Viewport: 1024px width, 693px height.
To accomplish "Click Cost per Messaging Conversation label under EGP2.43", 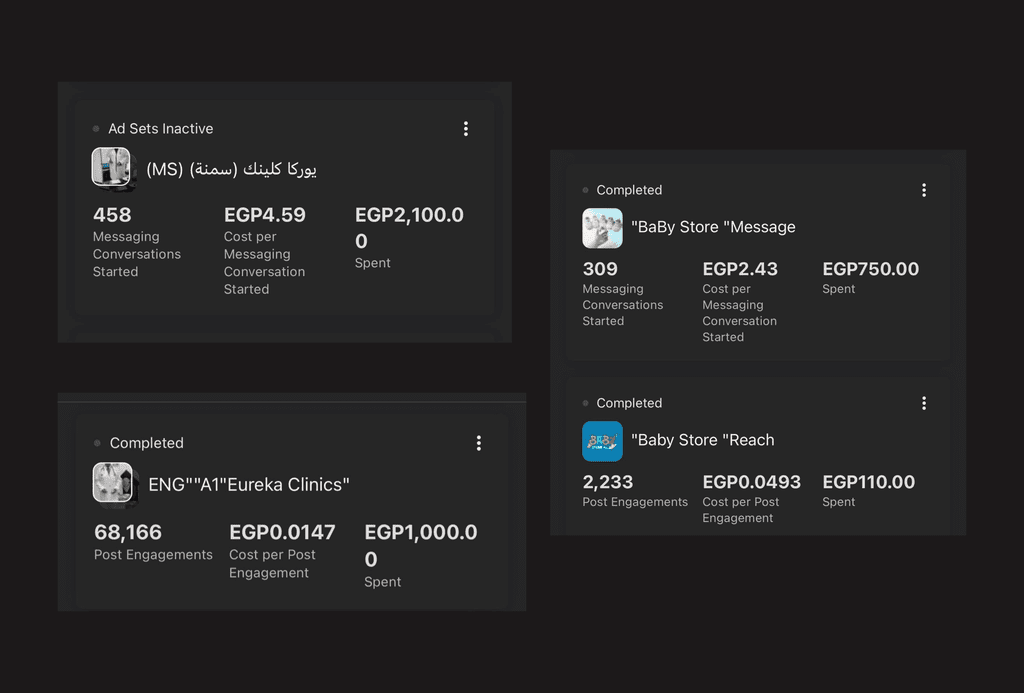I will click(739, 313).
